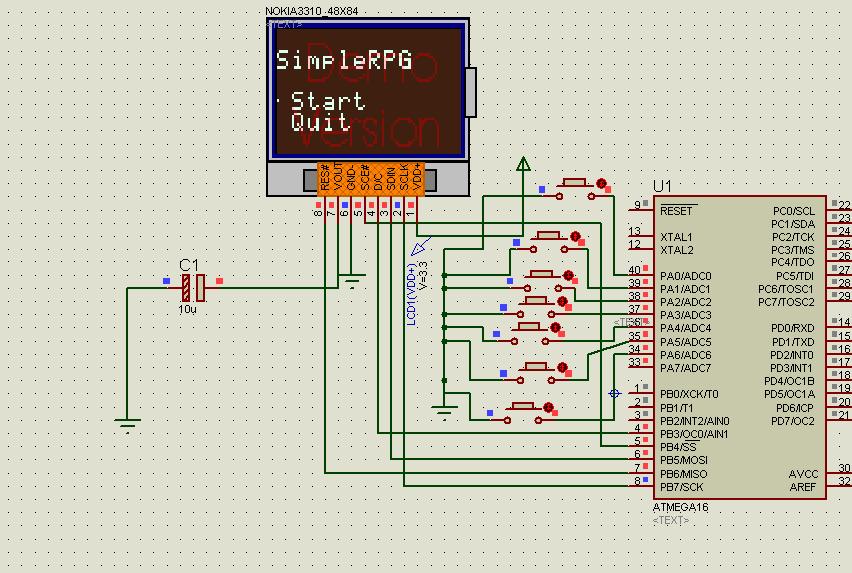Click the RESET pin label on U1
The width and height of the screenshot is (852, 573).
676,211
